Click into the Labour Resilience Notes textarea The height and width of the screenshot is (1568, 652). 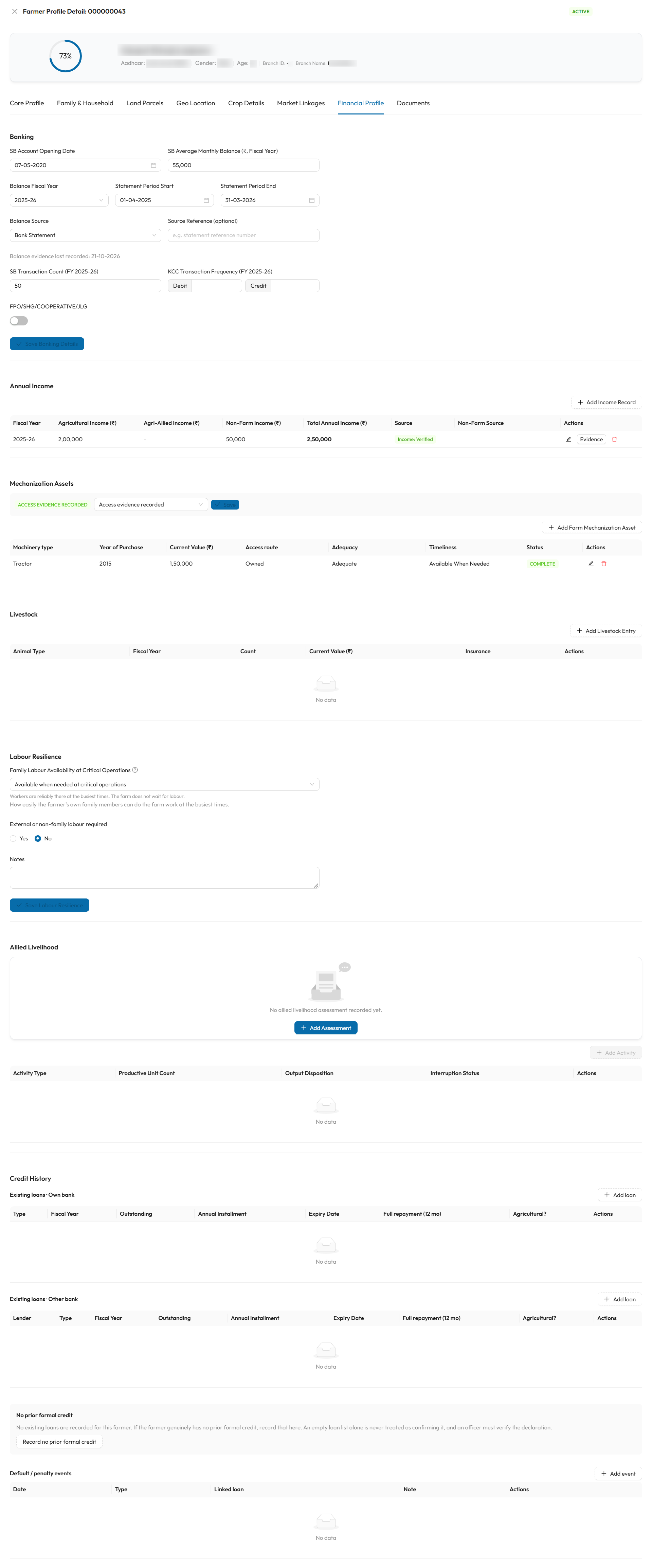point(164,878)
